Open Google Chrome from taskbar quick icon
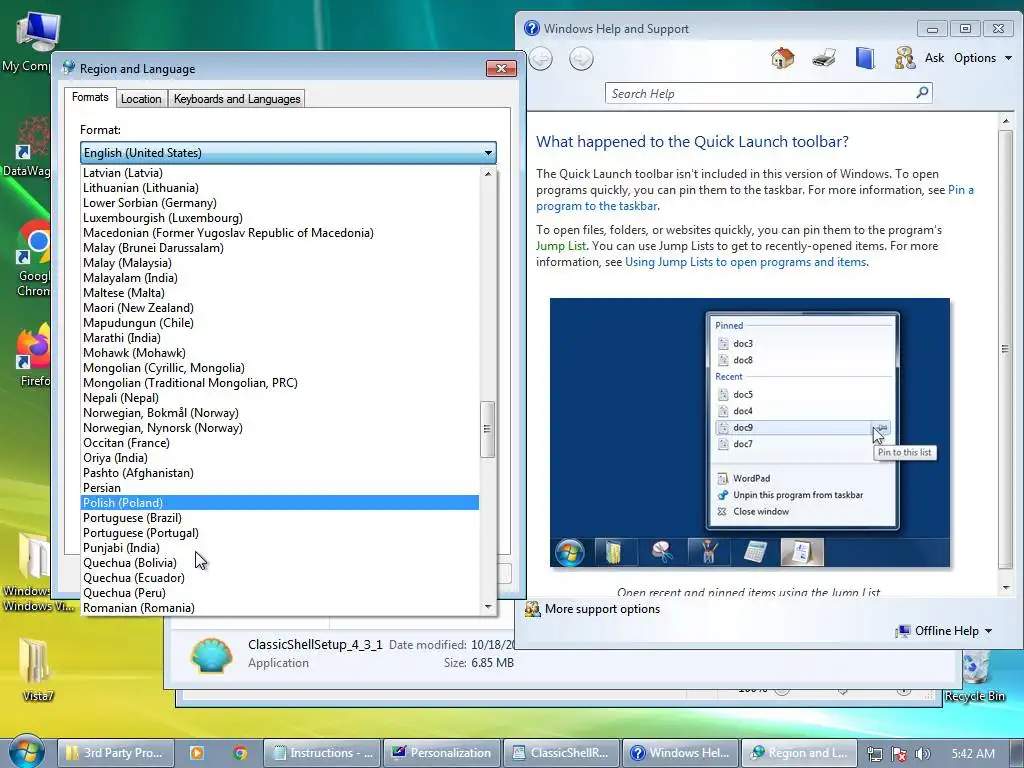The image size is (1024, 768). (240, 753)
